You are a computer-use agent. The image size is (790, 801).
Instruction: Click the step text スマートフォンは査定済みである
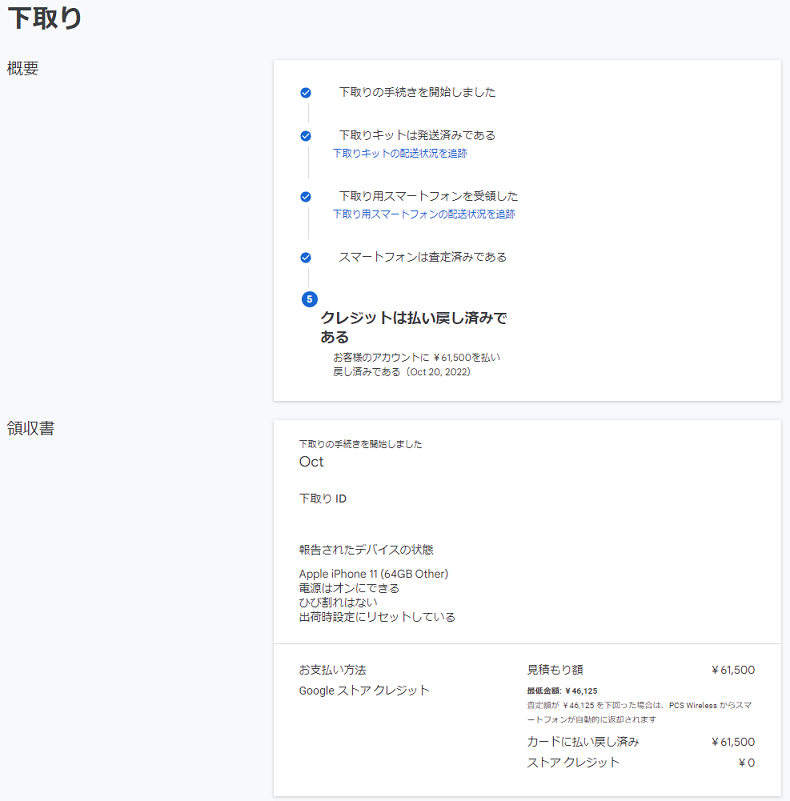tap(423, 257)
